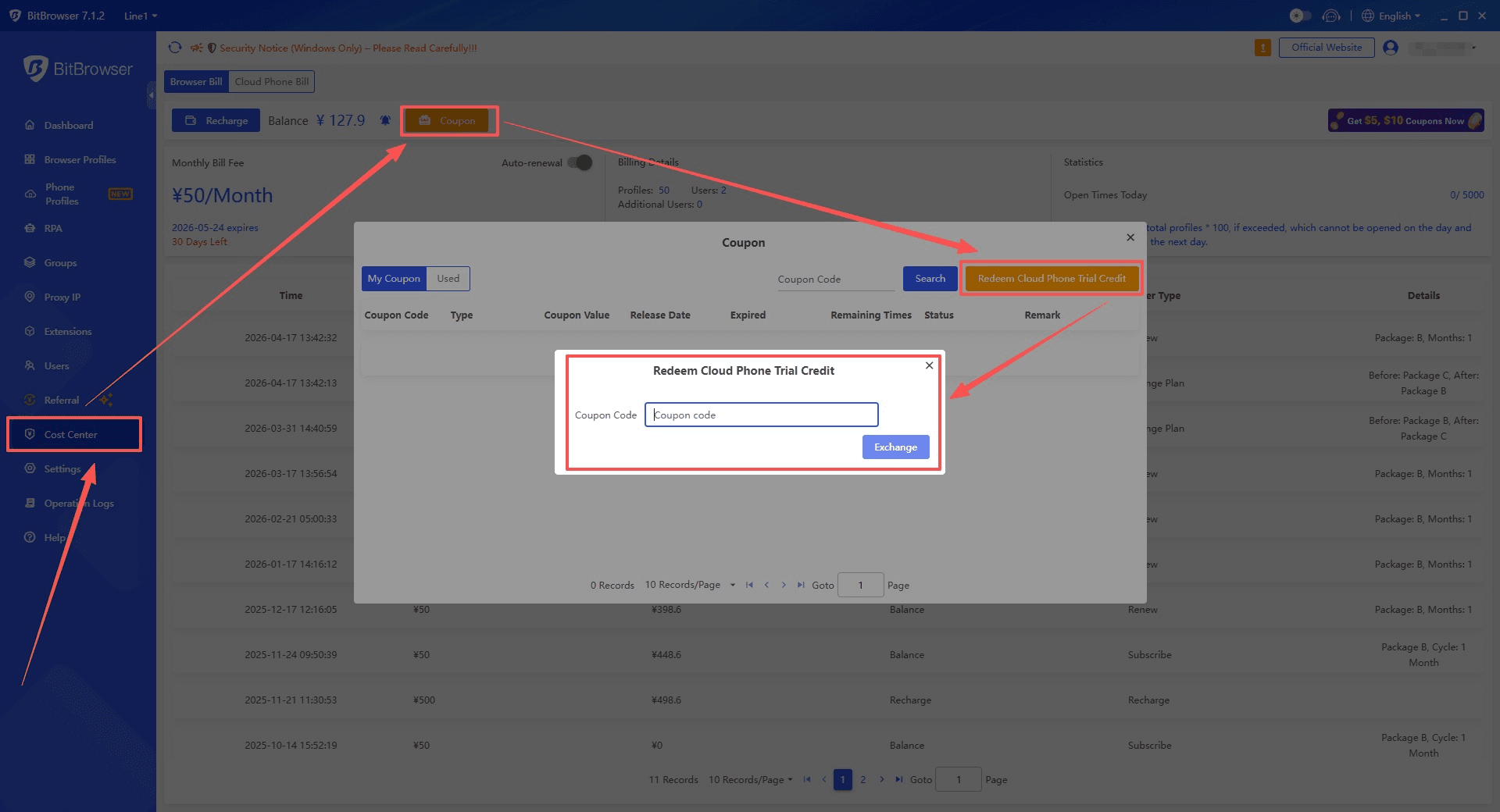Click the Dashboard icon in the sidebar
This screenshot has width=1500, height=812.
30,125
